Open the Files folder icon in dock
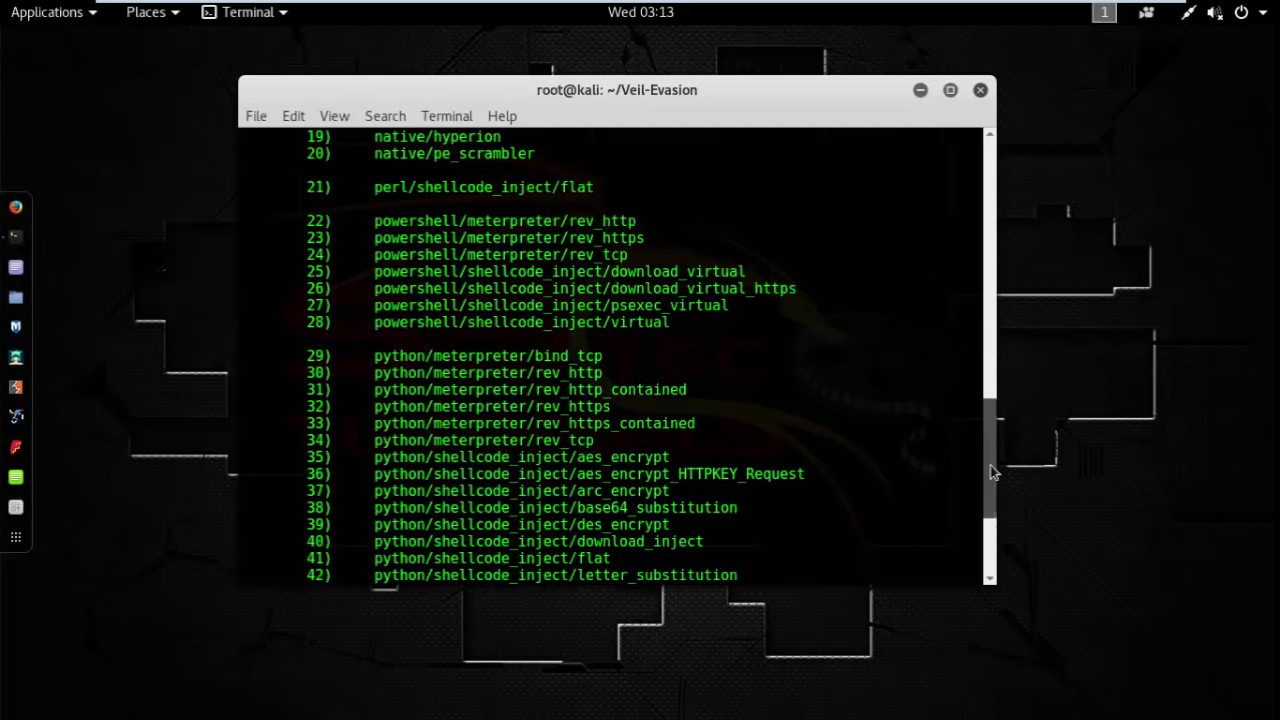The image size is (1280, 720). [16, 297]
